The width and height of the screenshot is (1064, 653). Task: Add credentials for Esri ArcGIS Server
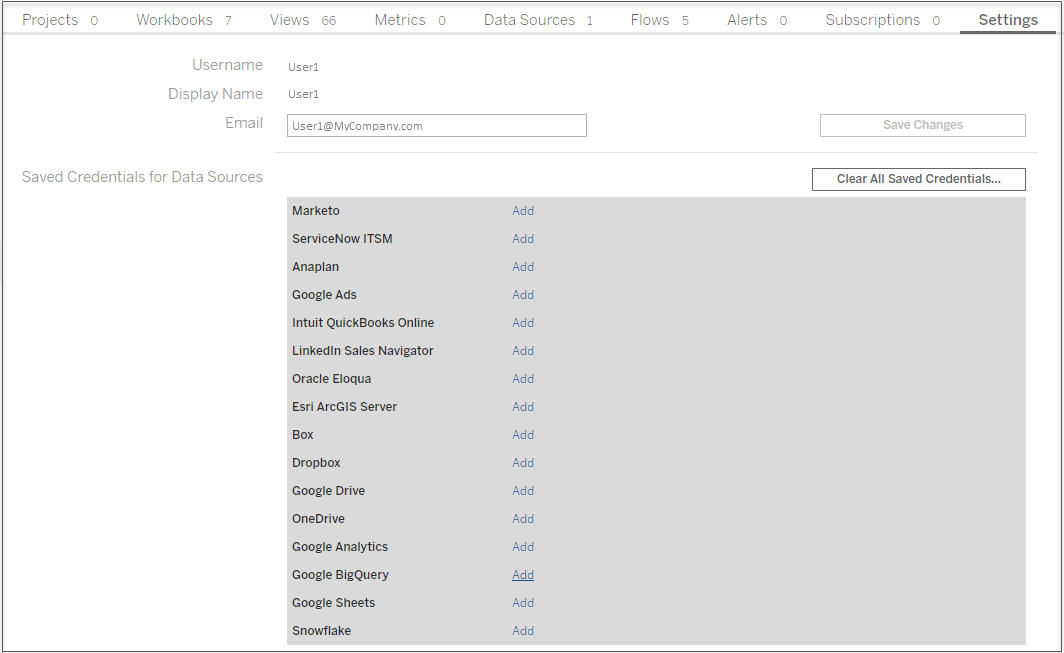click(x=522, y=407)
